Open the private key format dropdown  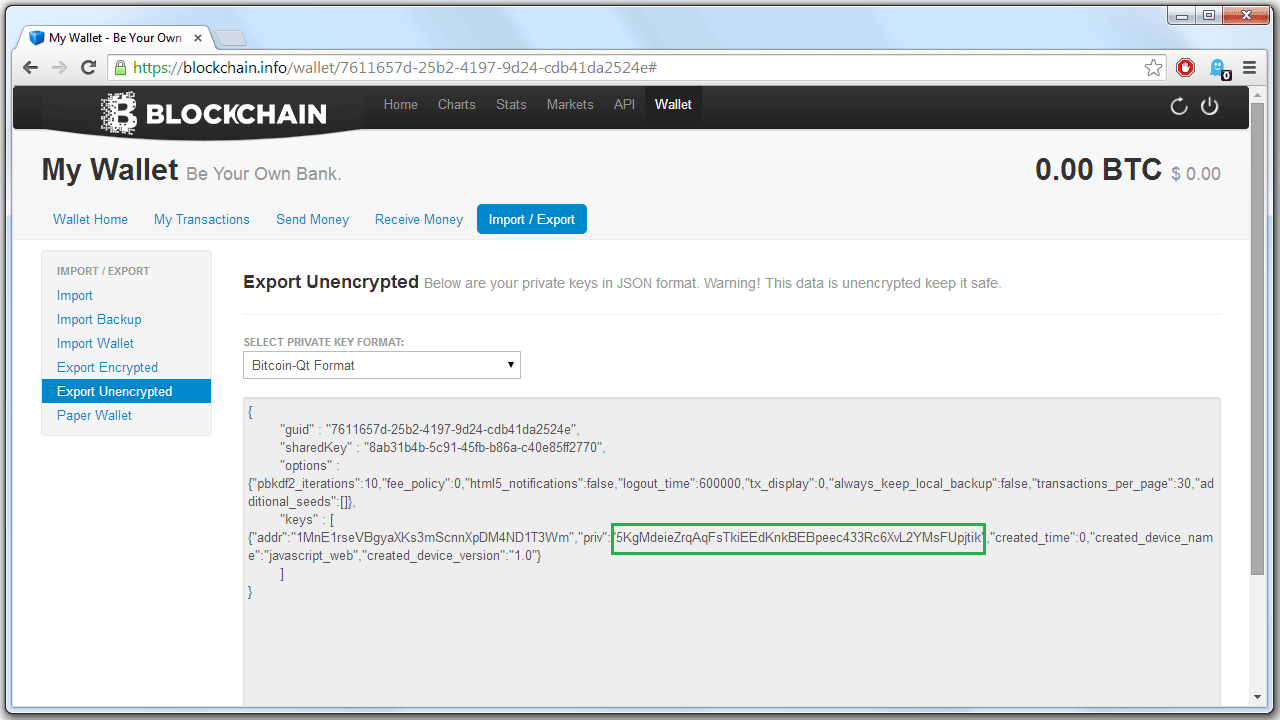(x=381, y=365)
